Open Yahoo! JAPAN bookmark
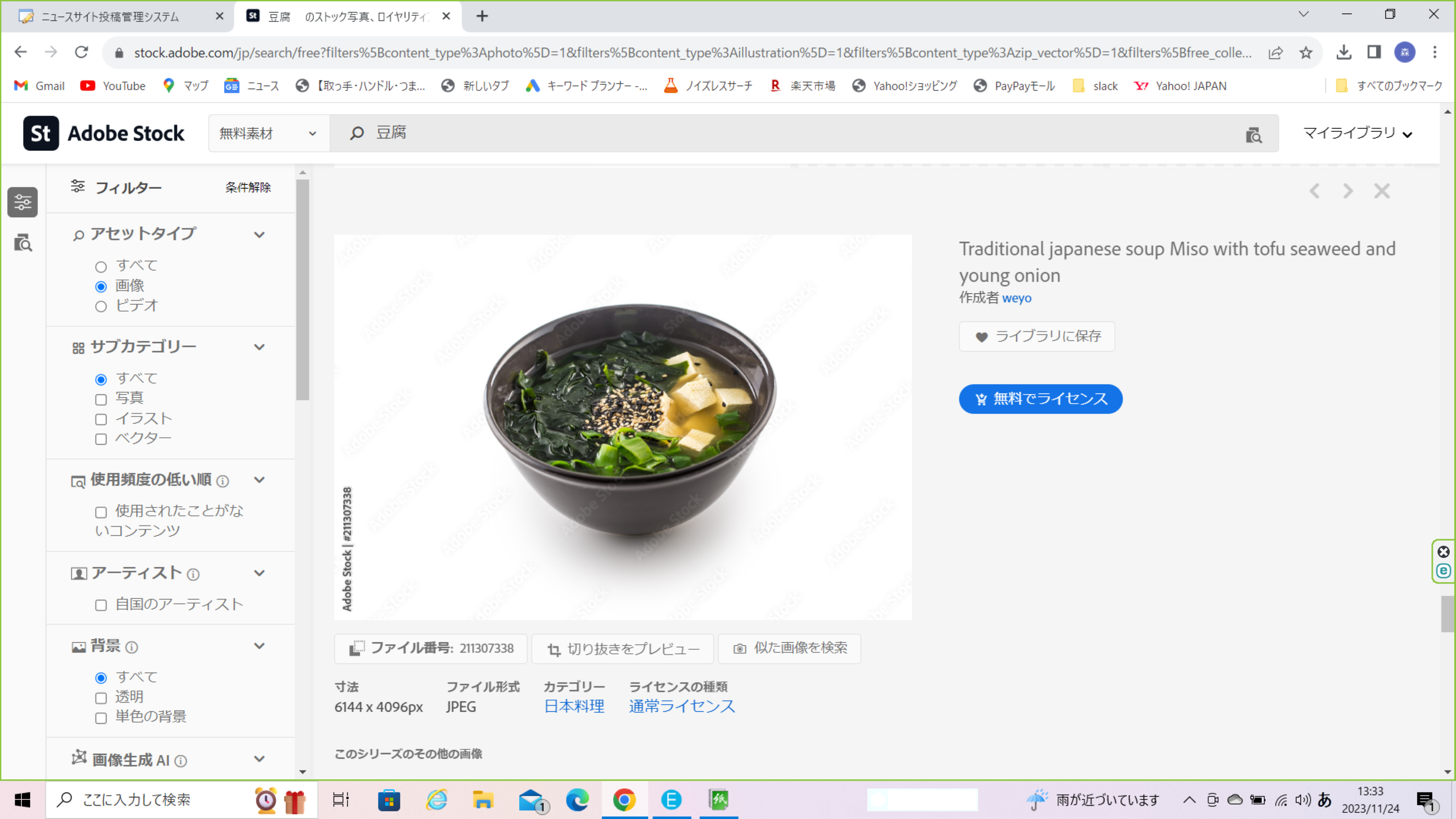Screen dimensions: 1456x819 click(1181, 86)
